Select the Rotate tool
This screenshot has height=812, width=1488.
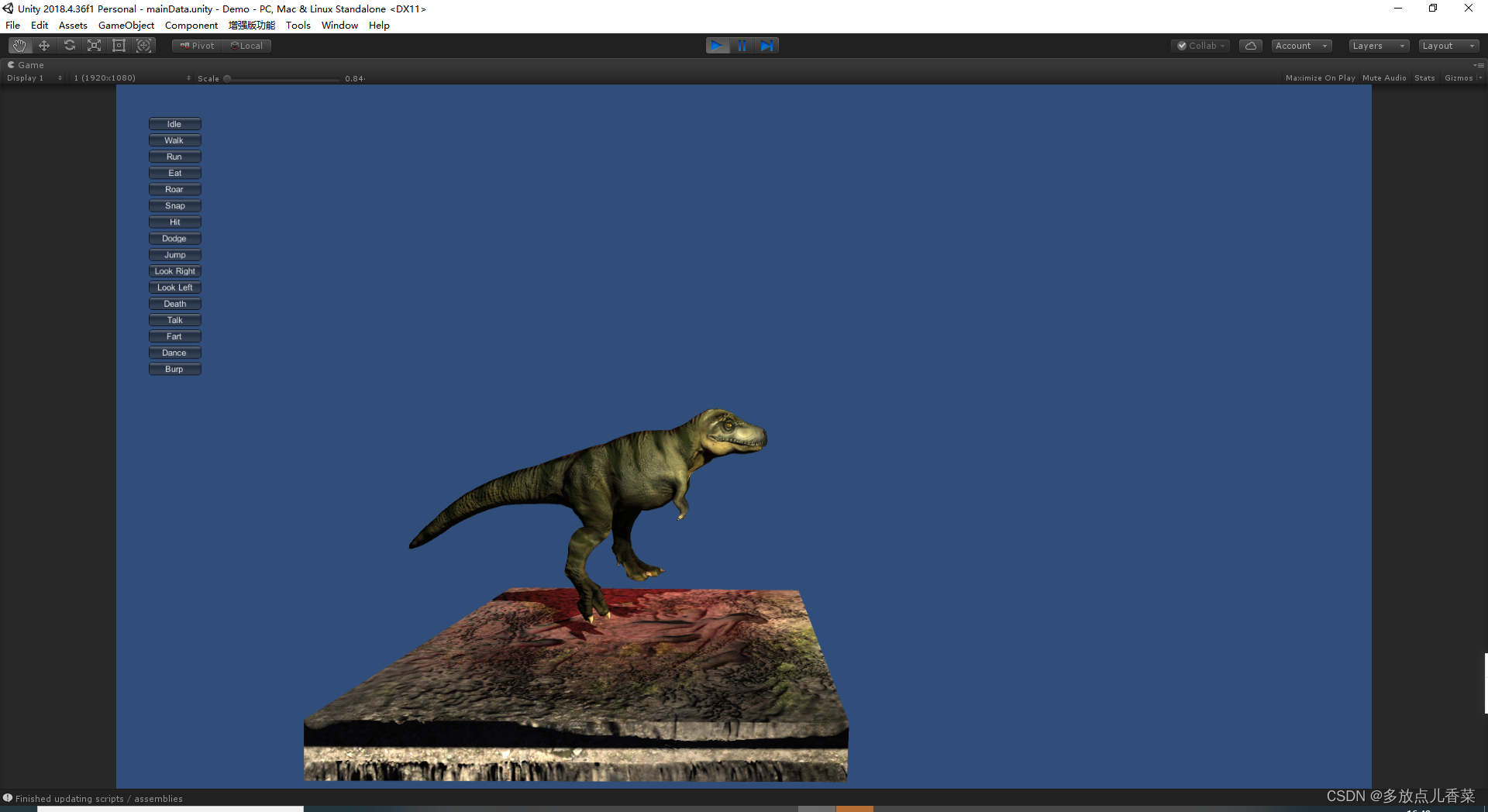click(x=69, y=46)
